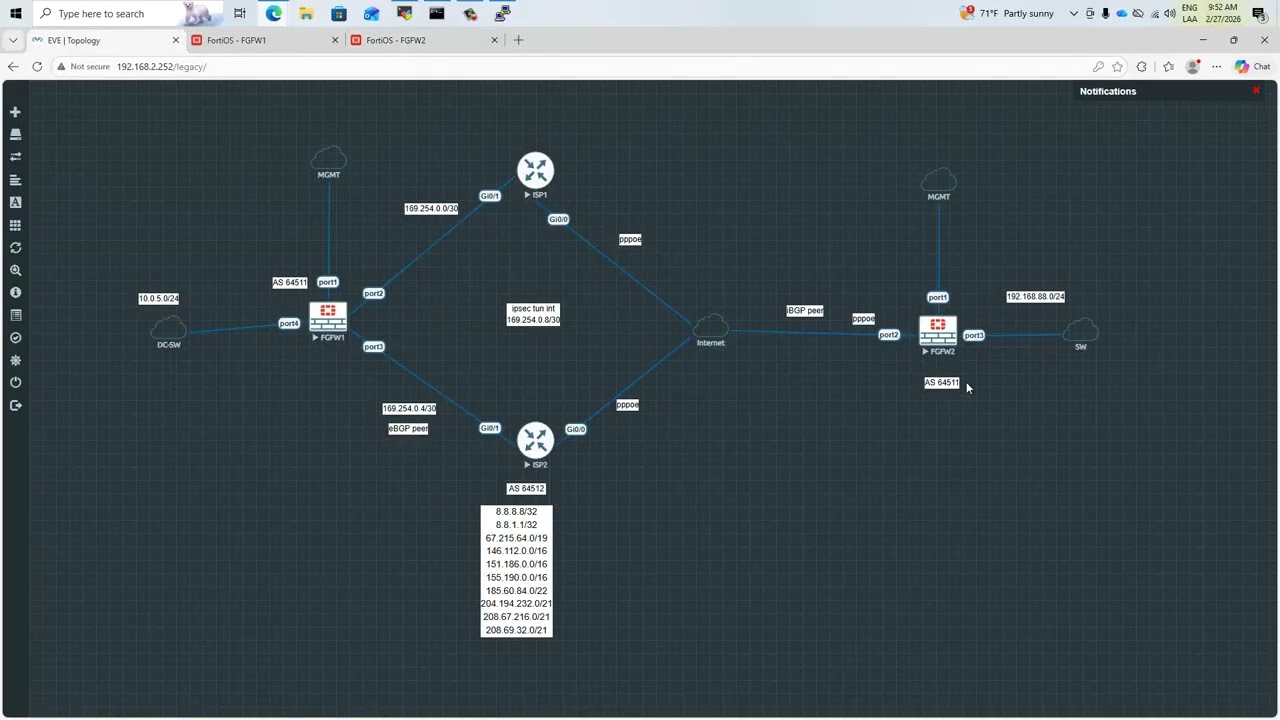Open the Favorites list toolbar icon
This screenshot has height=720, width=1280.
[1168, 66]
